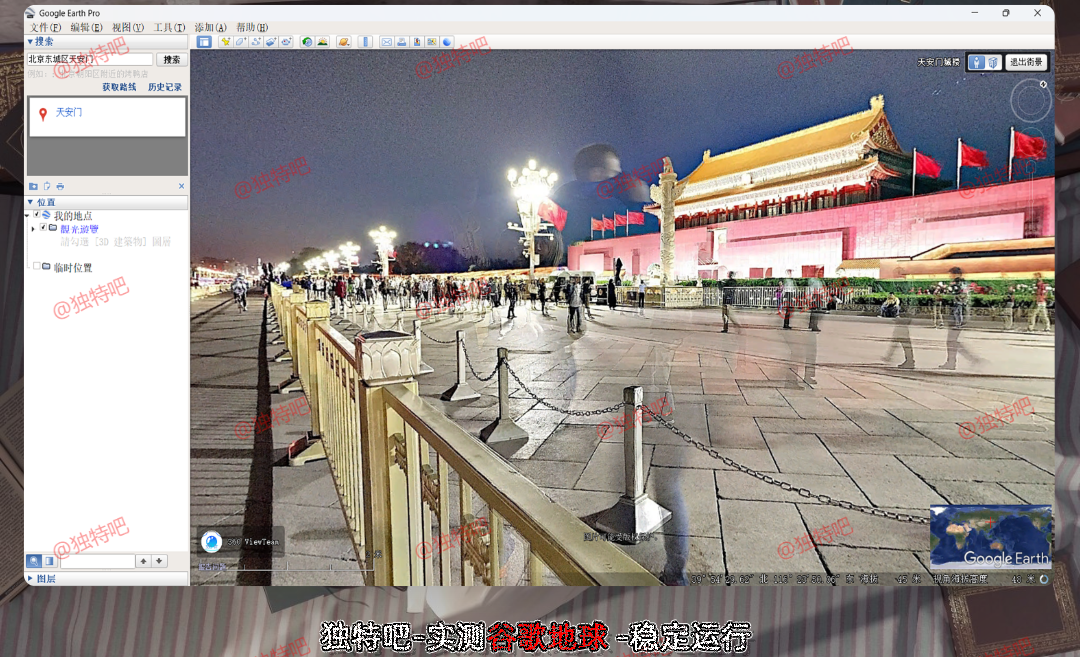1080x657 pixels.
Task: Click the 360 ViewTeam contributor name
Action: click(253, 542)
